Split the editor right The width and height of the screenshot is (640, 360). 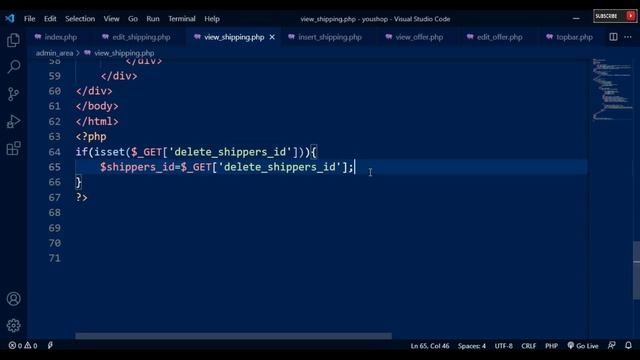click(613, 37)
